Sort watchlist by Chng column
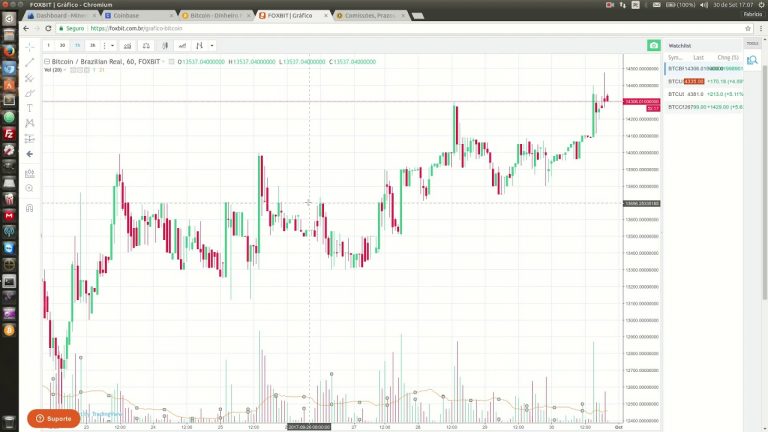 tap(728, 58)
